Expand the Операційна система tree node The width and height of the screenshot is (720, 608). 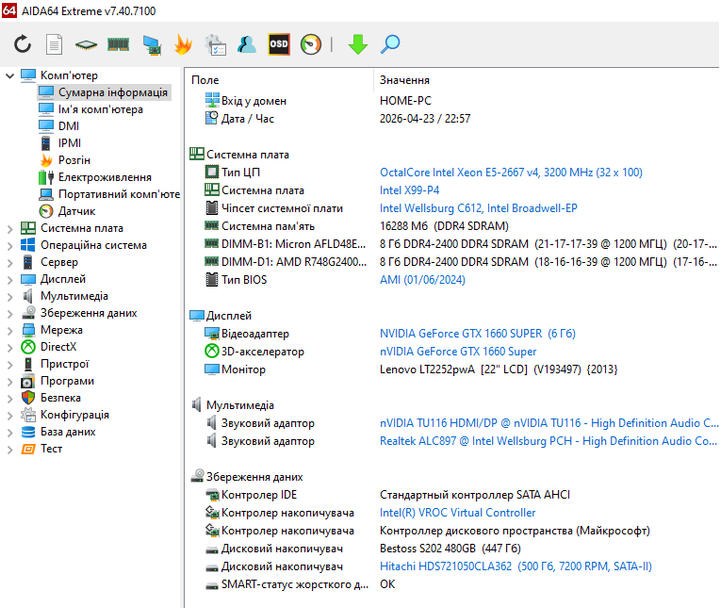10,245
